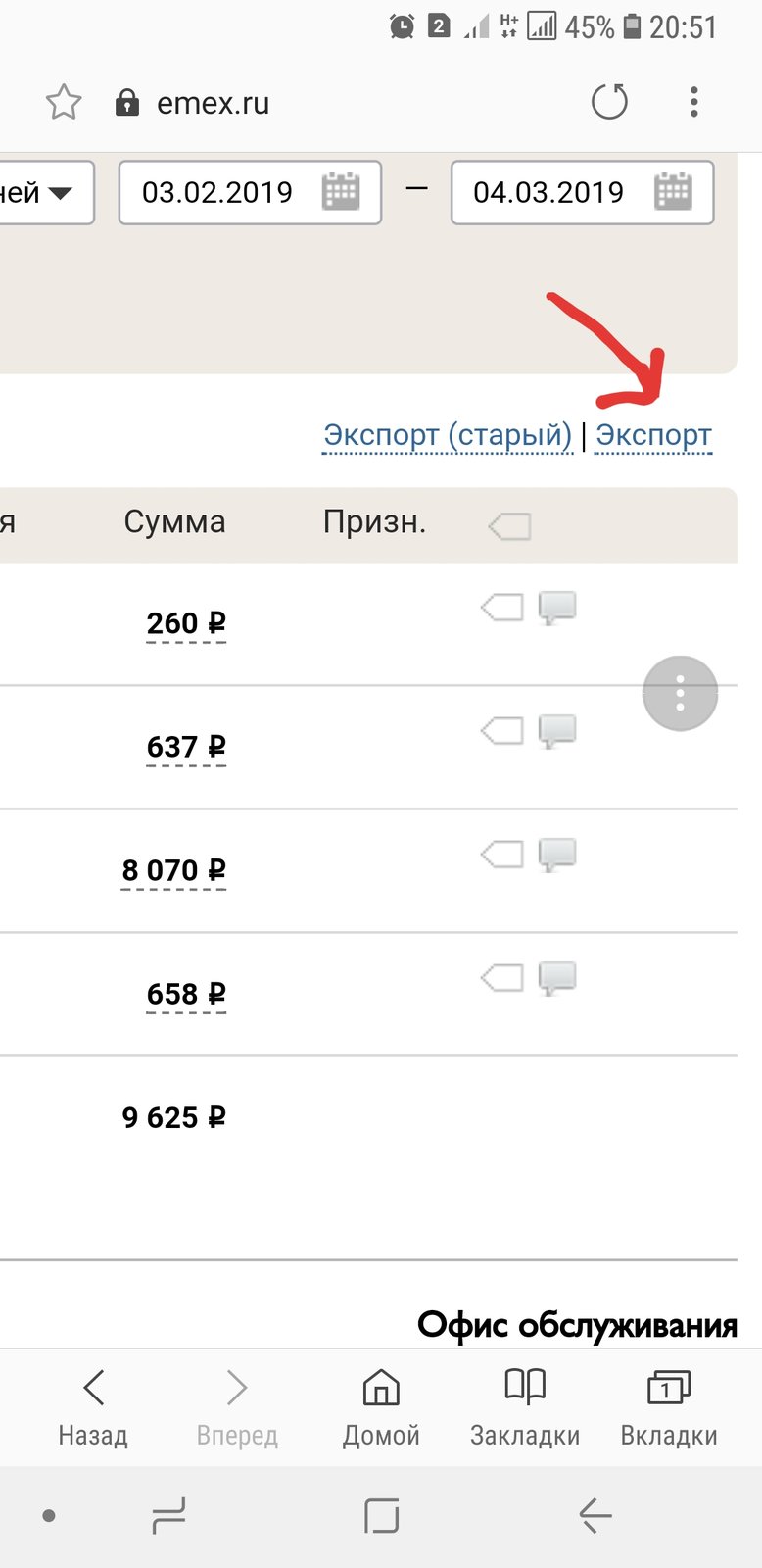Tap the bookmark star icon
The height and width of the screenshot is (1568, 762).
tap(64, 102)
